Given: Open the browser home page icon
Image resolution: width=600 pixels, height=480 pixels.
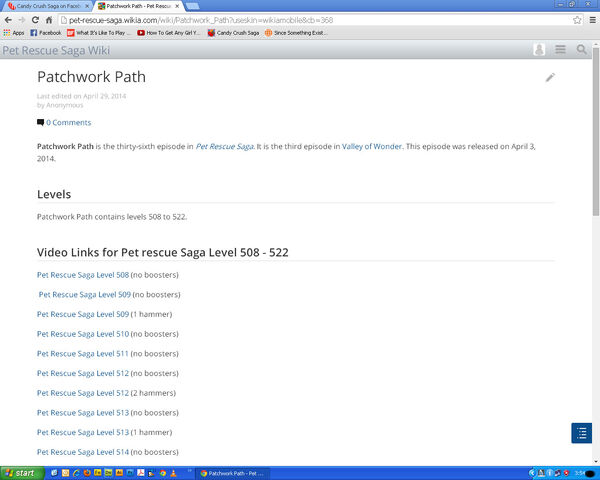Looking at the screenshot, I should [x=49, y=20].
